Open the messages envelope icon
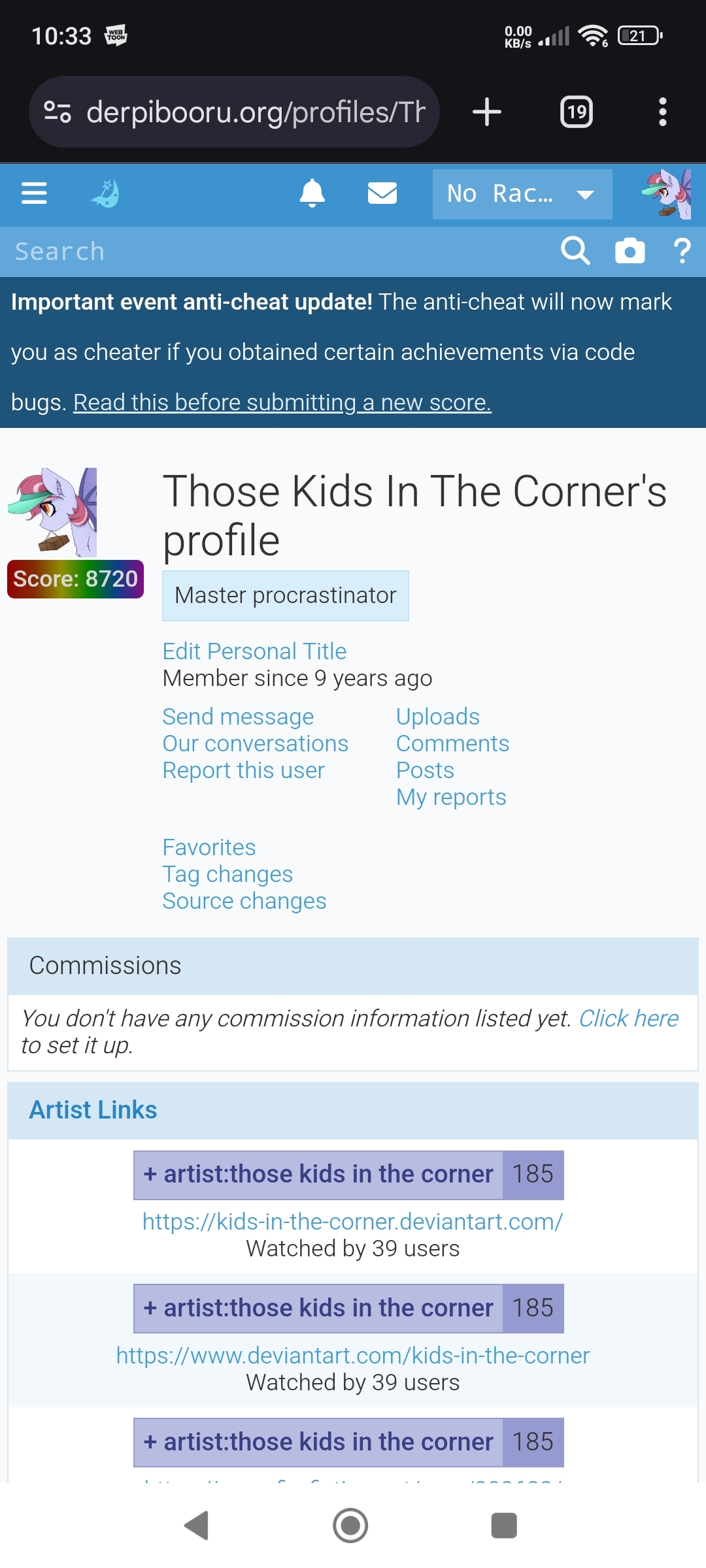 coord(382,193)
